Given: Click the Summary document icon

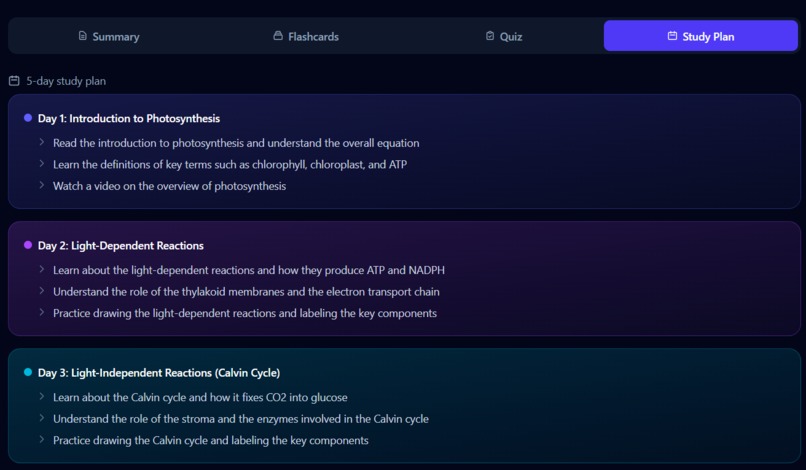Looking at the screenshot, I should click(x=82, y=36).
